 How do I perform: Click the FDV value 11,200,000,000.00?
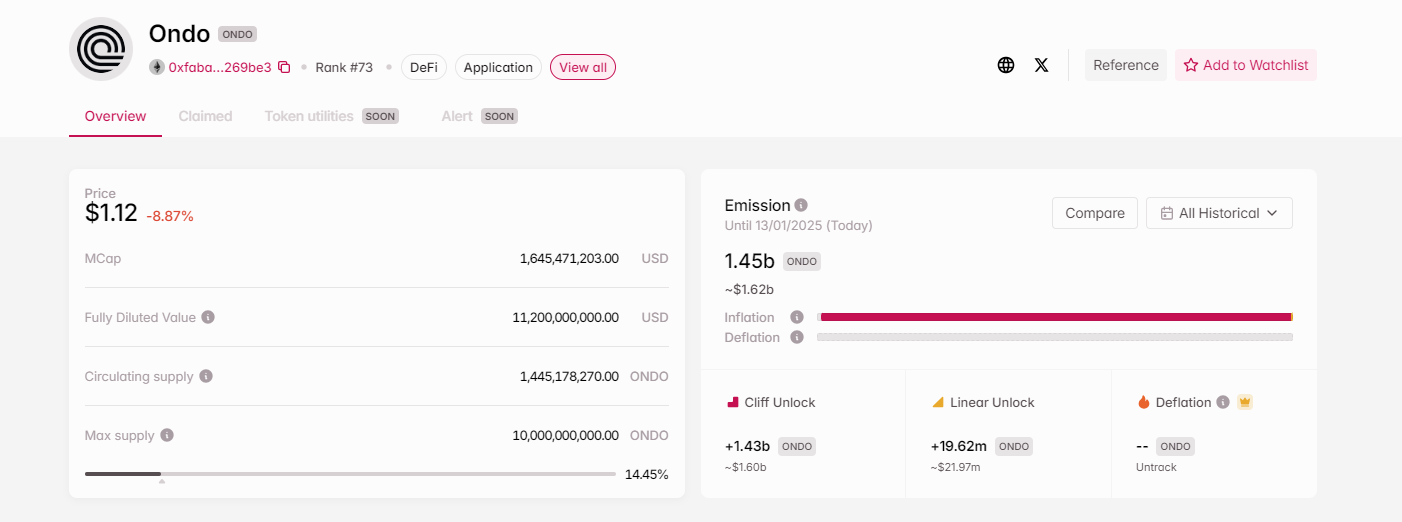tap(566, 317)
